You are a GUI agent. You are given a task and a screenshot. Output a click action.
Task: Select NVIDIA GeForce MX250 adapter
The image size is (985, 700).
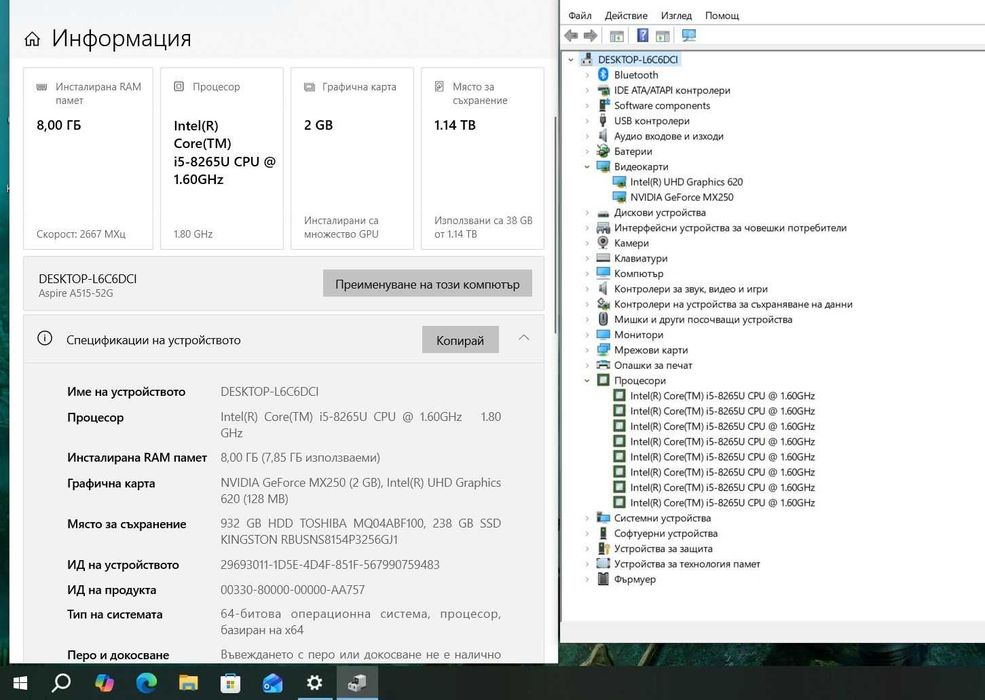pyautogui.click(x=682, y=197)
